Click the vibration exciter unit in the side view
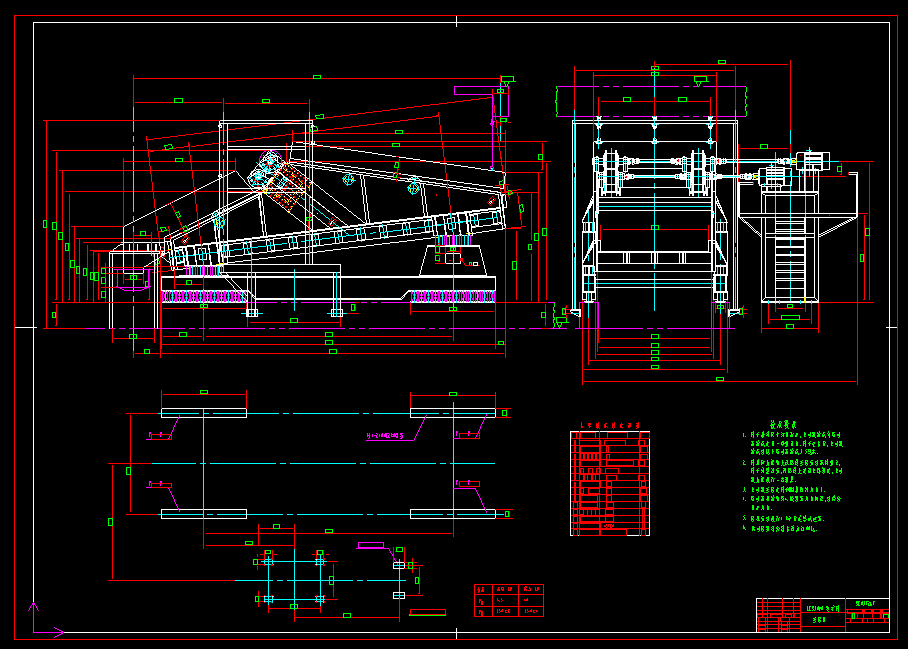 [x=276, y=179]
